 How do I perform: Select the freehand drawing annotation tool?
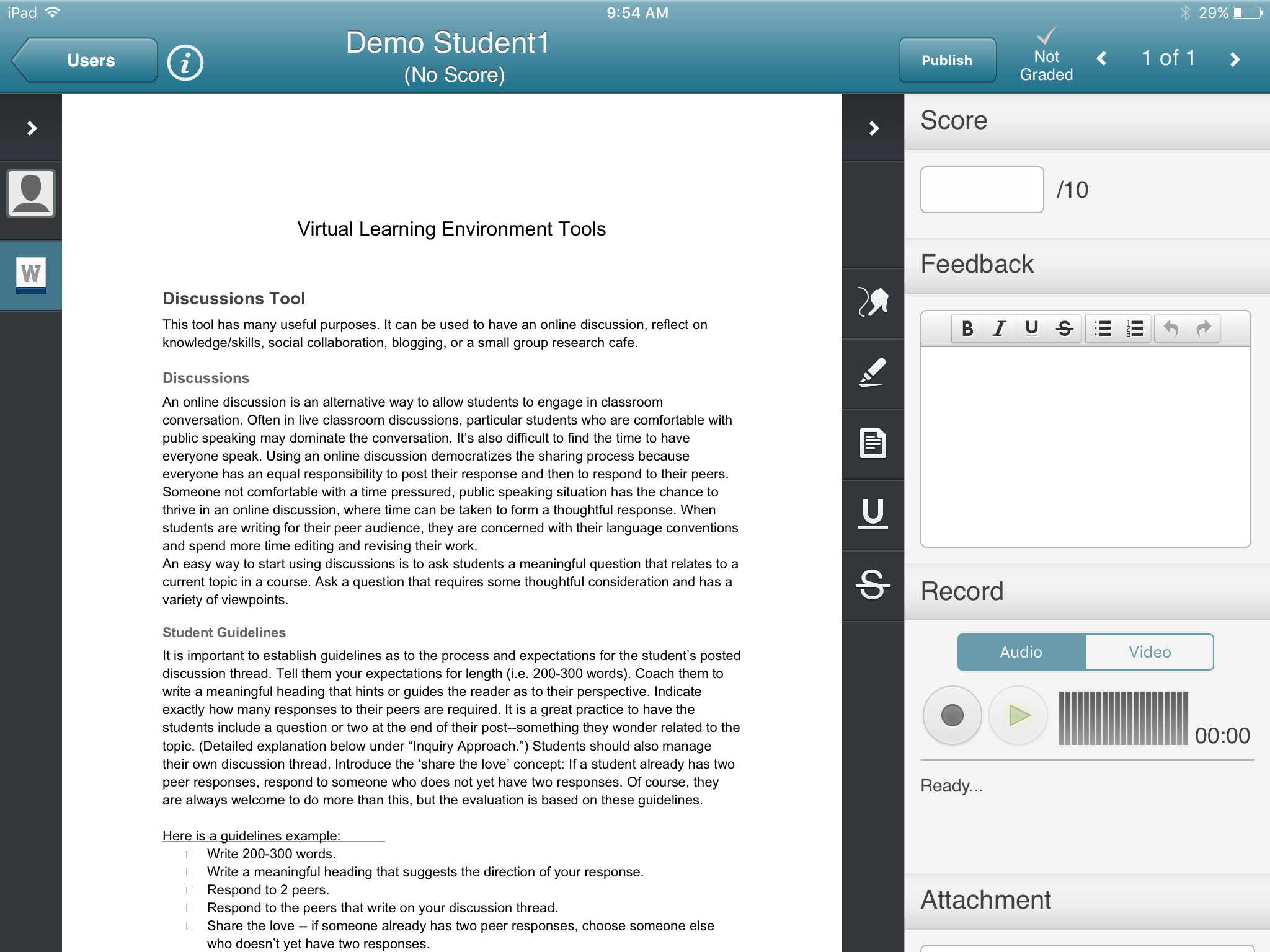873,302
